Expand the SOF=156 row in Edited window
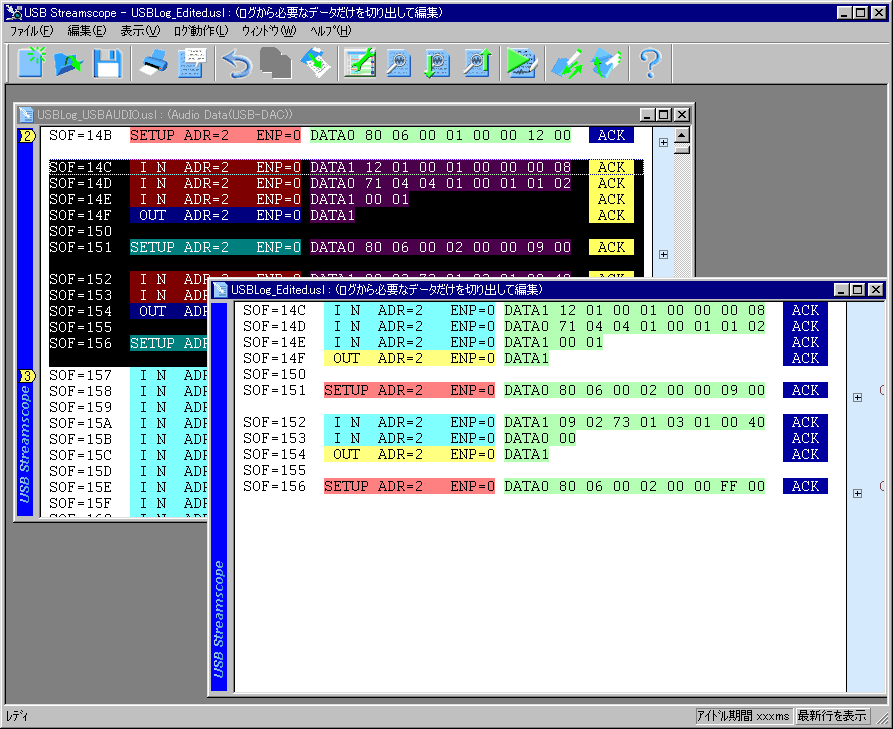This screenshot has height=729, width=893. pos(858,494)
